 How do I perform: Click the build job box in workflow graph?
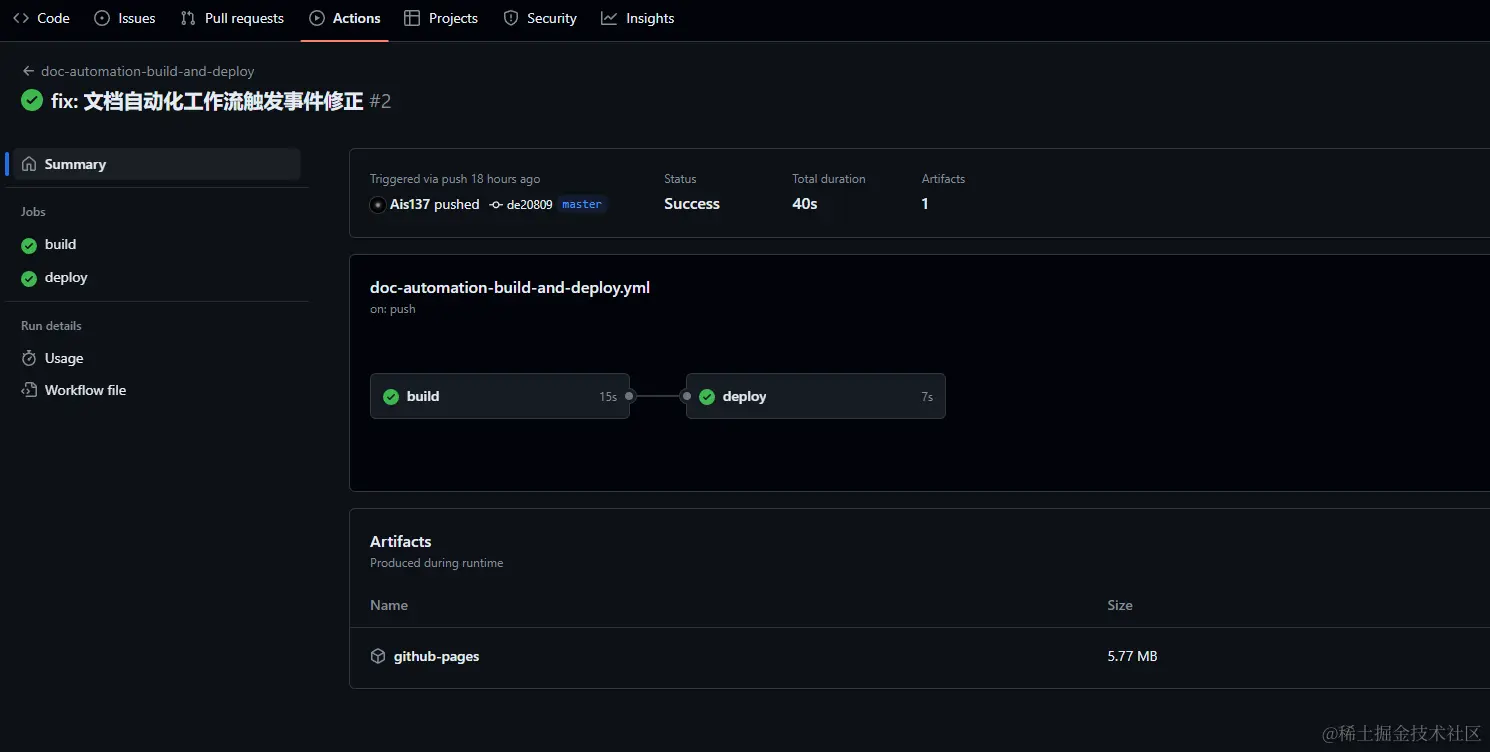[x=500, y=396]
